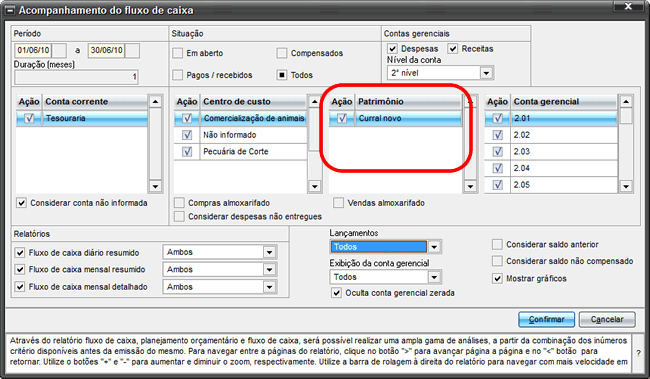This screenshot has height=379, width=650.
Task: Click the Cancelar button
Action: click(607, 319)
